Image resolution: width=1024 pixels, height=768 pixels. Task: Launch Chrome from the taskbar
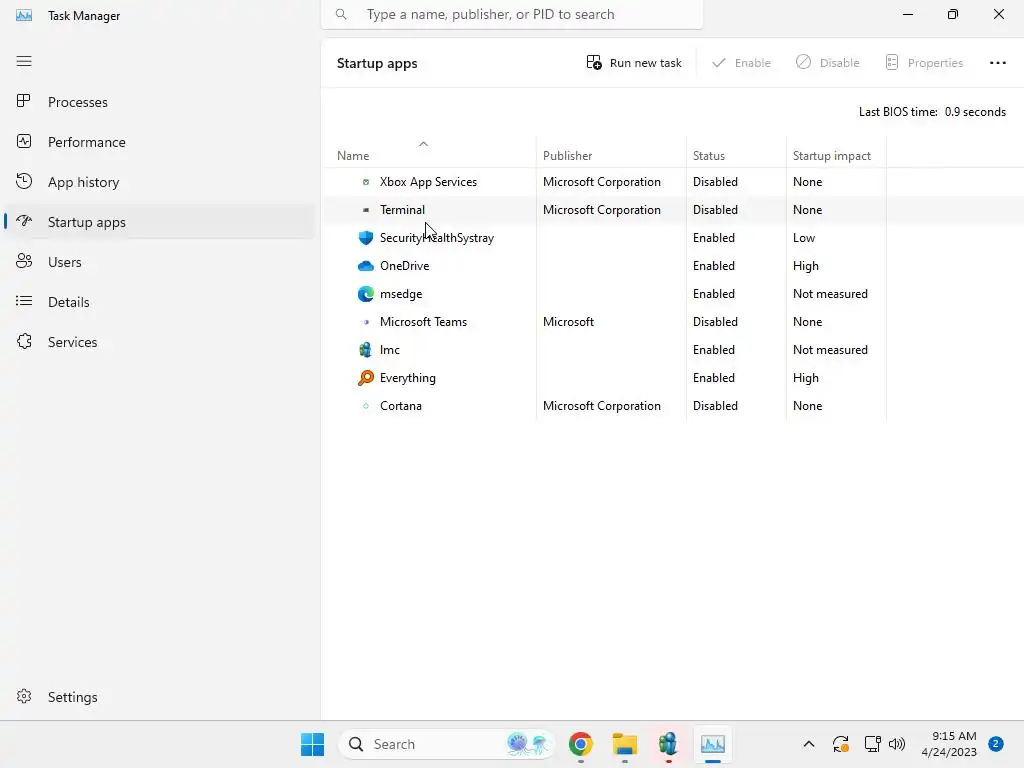pos(581,744)
